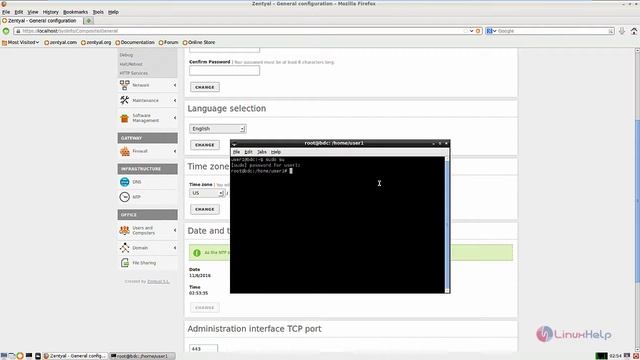
Task: Click the NTP clock icon in sidebar
Action: [x=124, y=197]
